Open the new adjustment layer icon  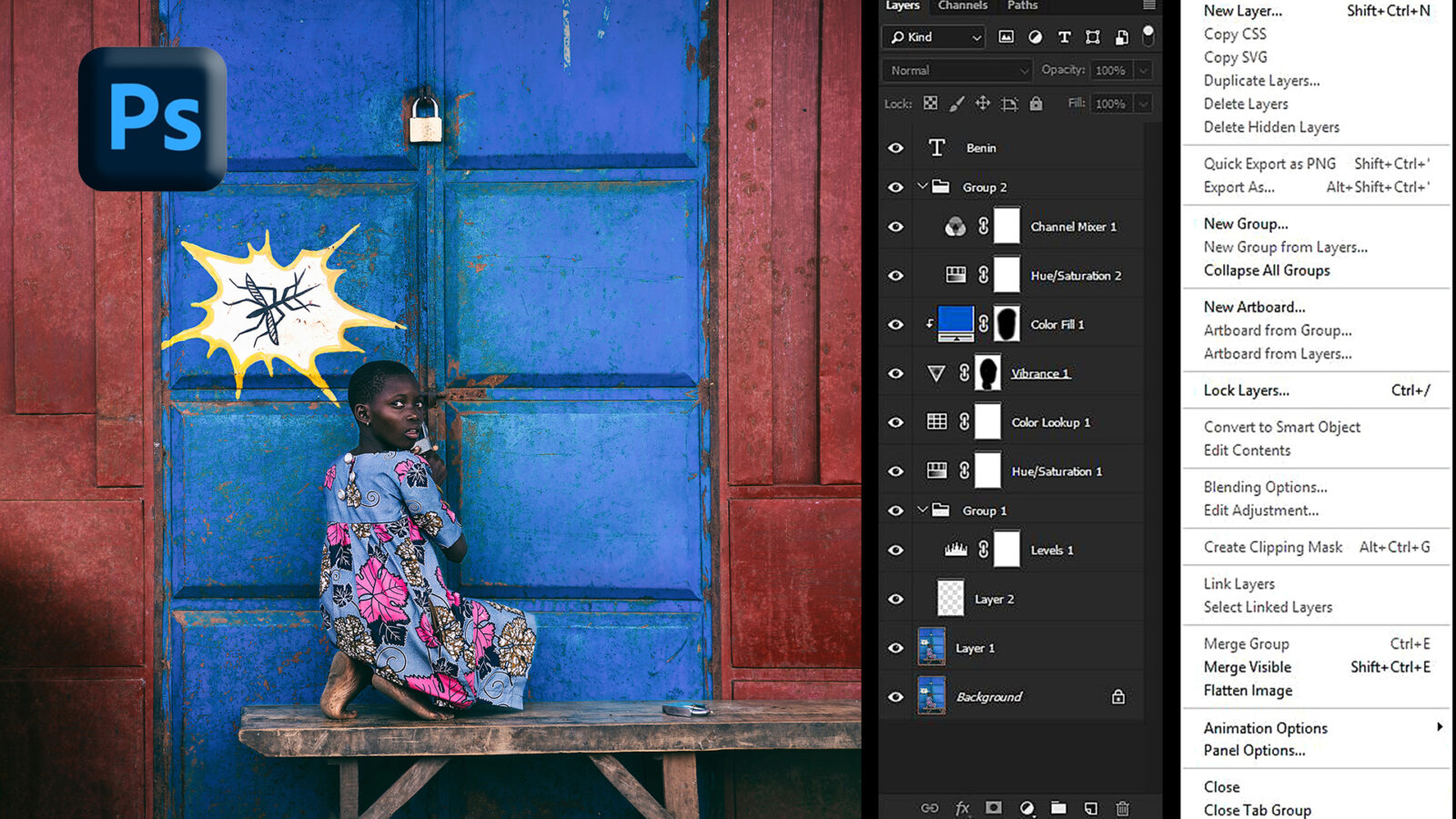(x=1026, y=808)
